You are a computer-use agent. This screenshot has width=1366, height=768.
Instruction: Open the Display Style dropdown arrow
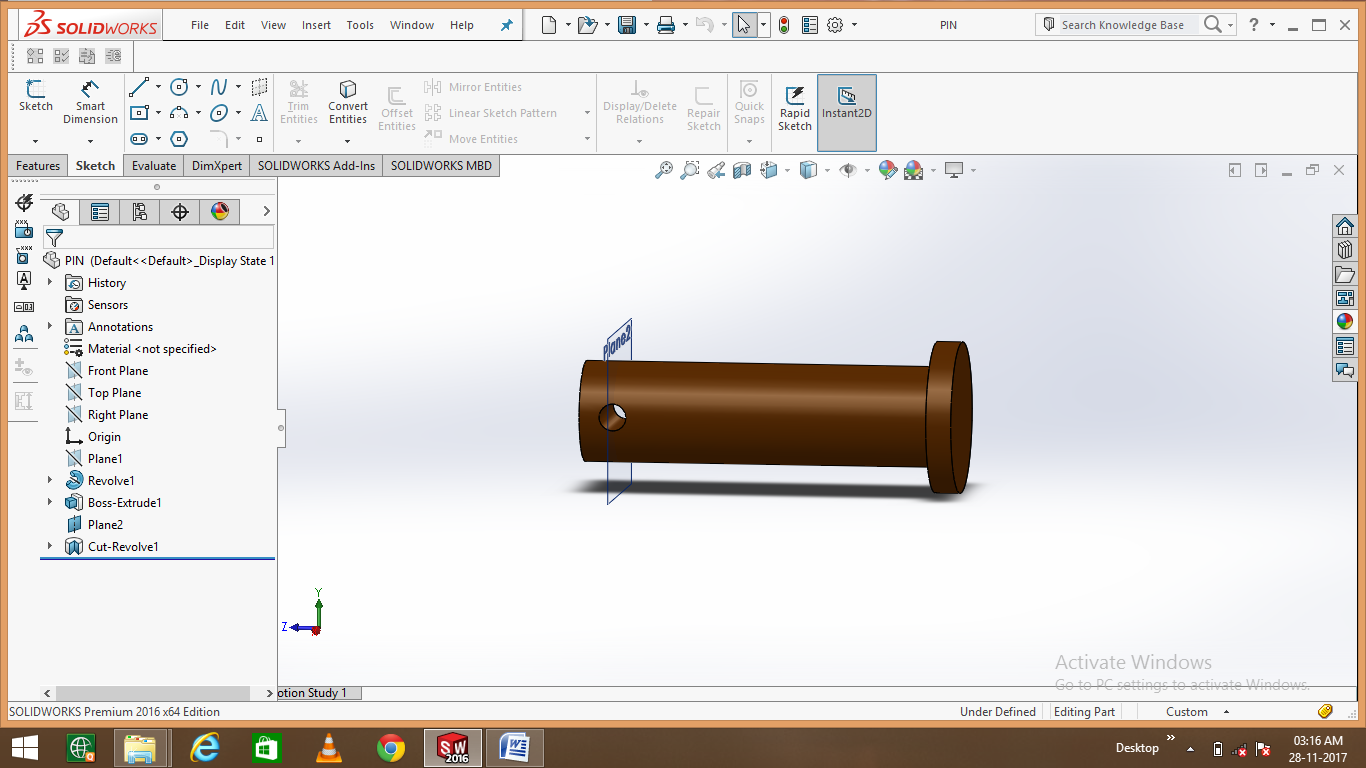coord(827,170)
